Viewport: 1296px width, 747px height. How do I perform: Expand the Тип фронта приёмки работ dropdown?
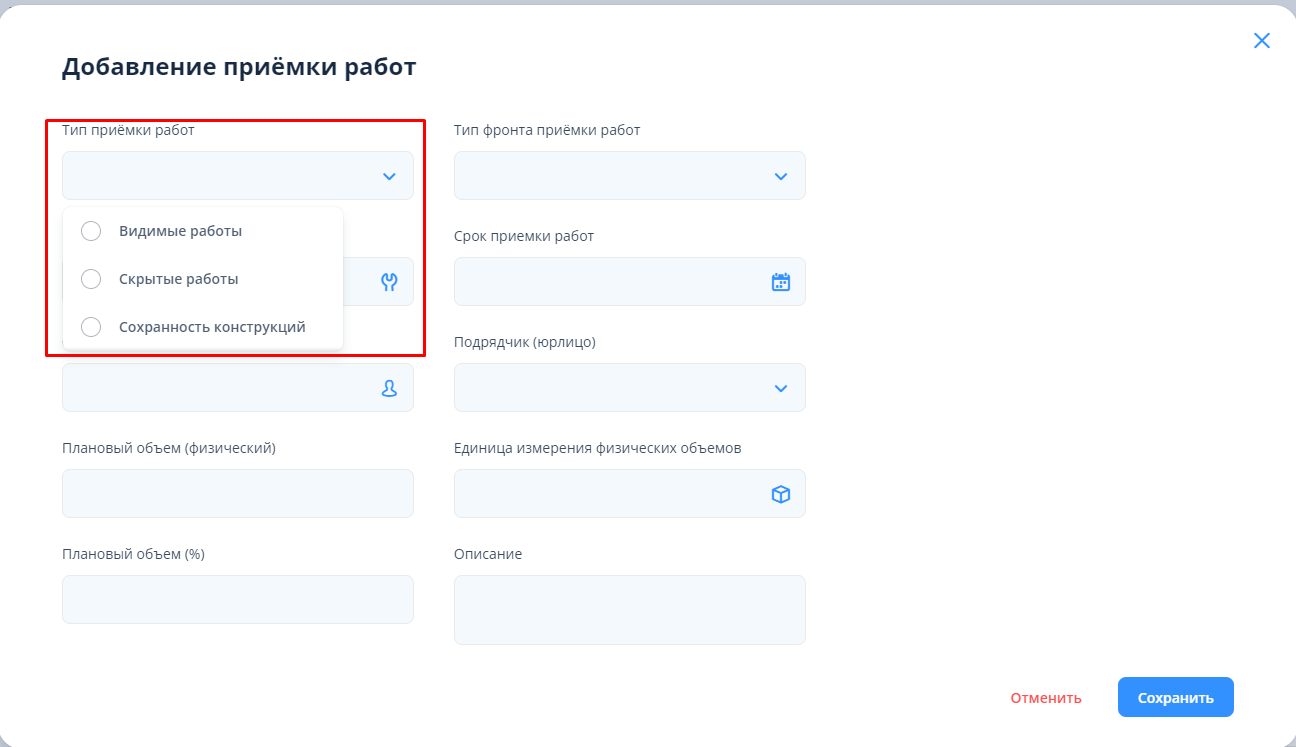click(781, 176)
